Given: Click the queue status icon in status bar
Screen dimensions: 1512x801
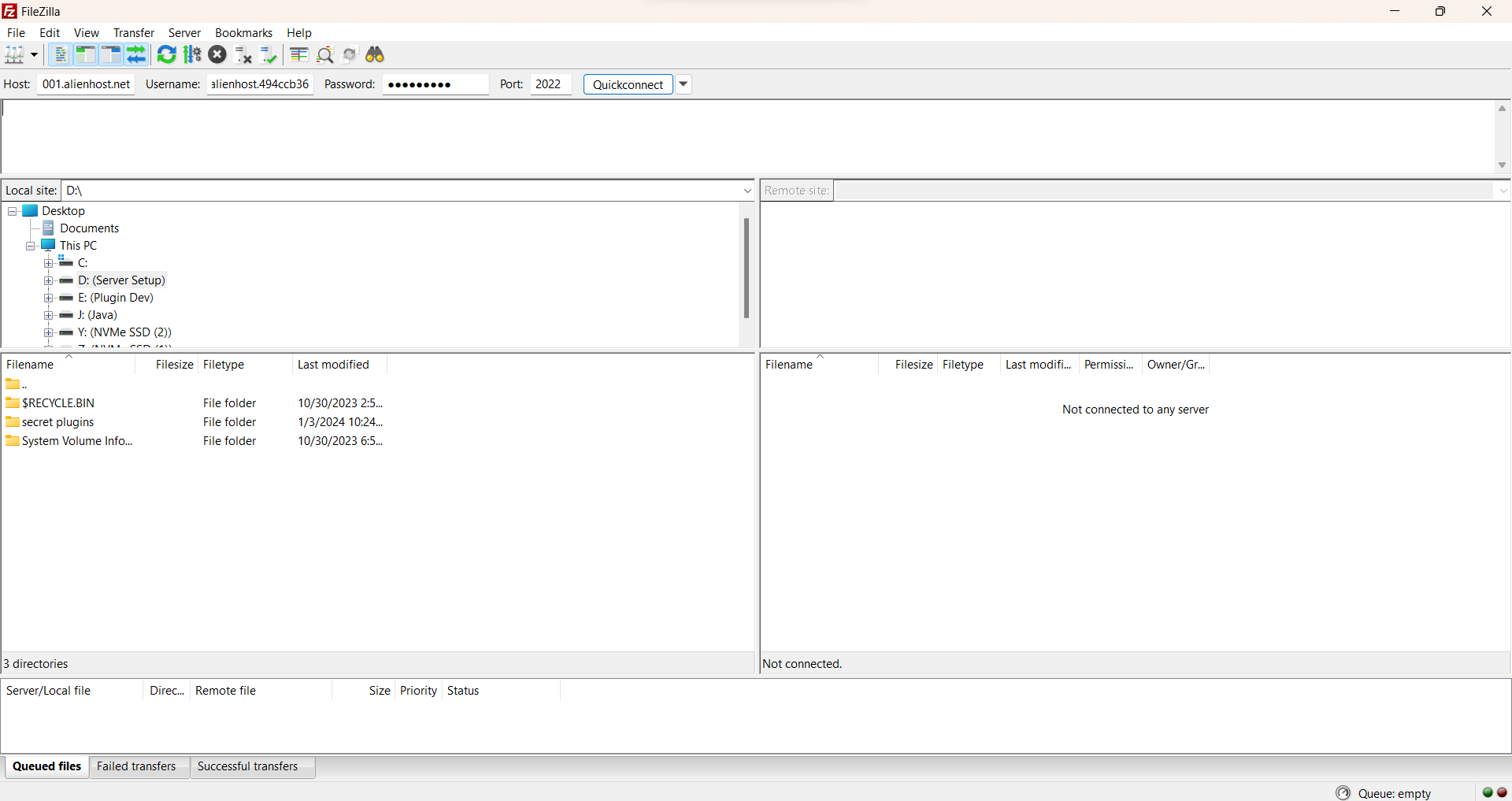Looking at the screenshot, I should 1343,793.
